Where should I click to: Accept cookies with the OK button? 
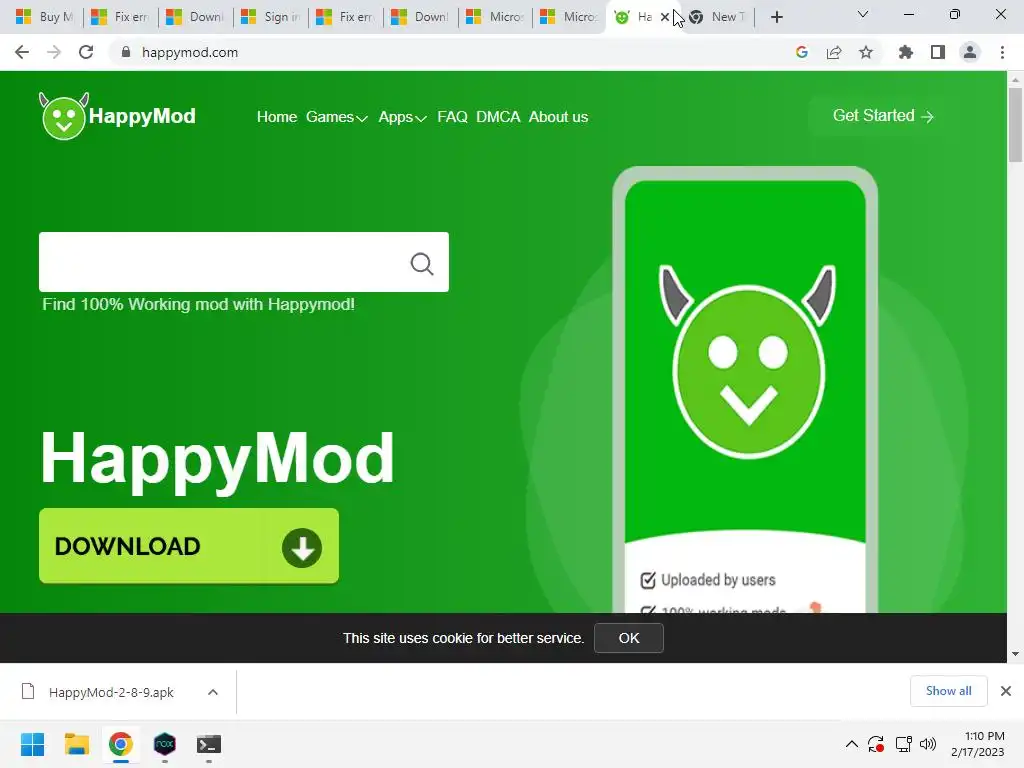coord(629,638)
